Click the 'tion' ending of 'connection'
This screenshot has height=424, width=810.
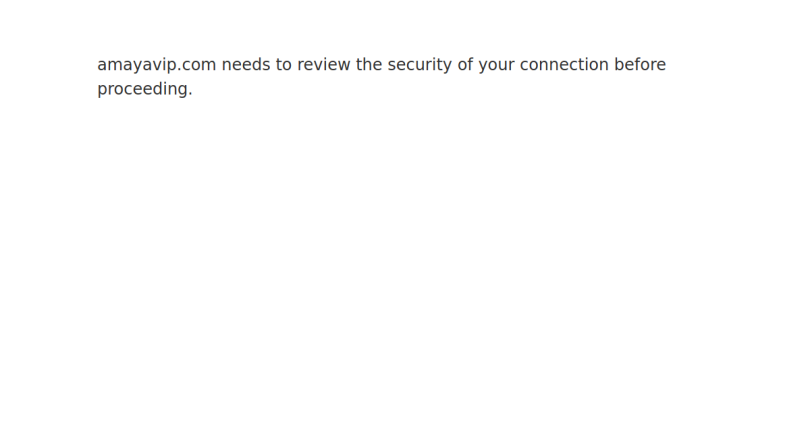[x=592, y=65]
